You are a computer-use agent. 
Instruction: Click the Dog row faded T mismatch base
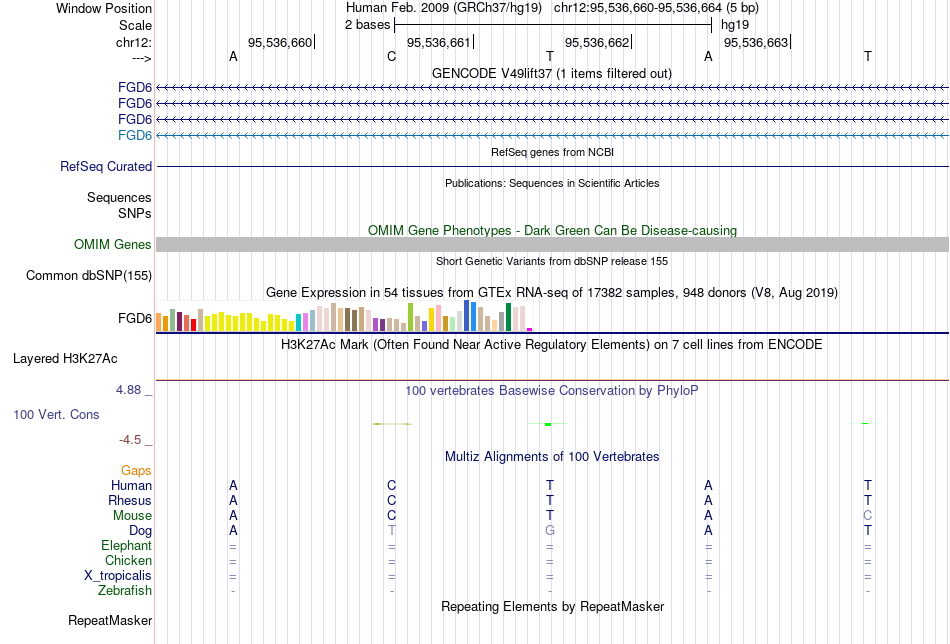(x=391, y=531)
